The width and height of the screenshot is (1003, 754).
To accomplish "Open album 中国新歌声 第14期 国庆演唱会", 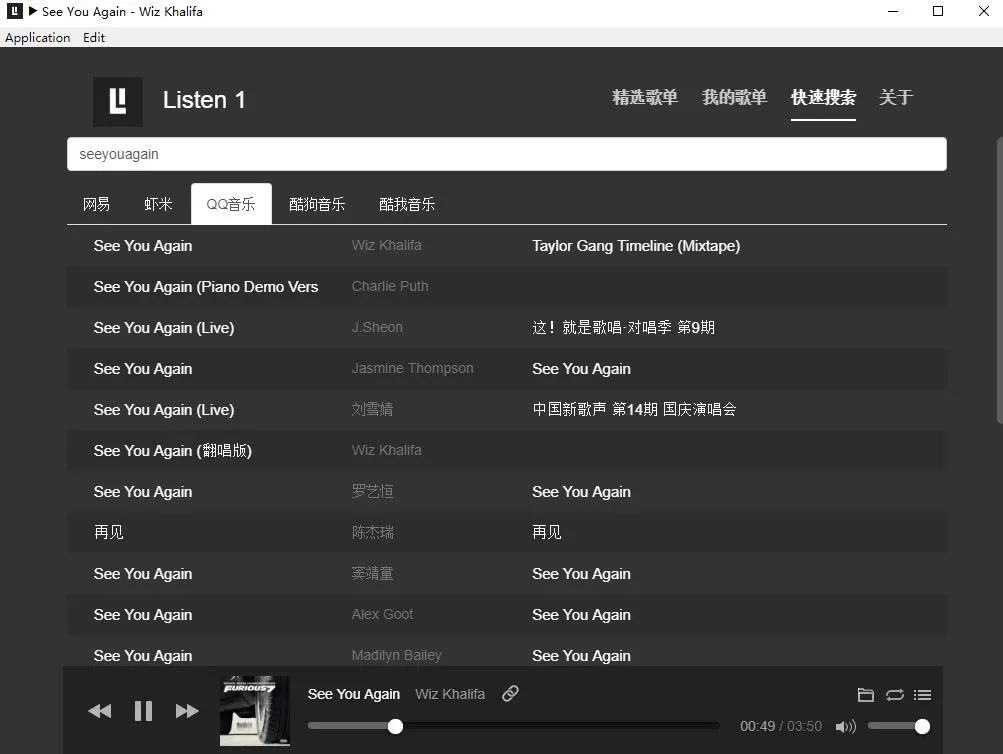I will point(634,409).
